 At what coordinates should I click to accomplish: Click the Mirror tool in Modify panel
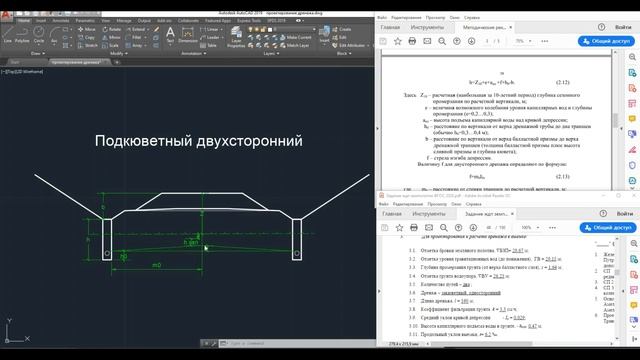(x=111, y=38)
